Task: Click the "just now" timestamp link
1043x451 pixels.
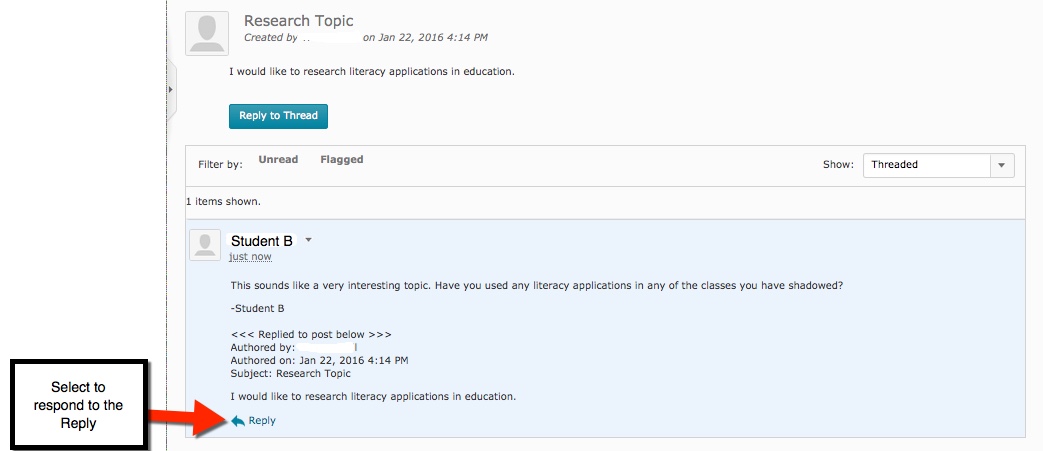Action: pos(250,257)
